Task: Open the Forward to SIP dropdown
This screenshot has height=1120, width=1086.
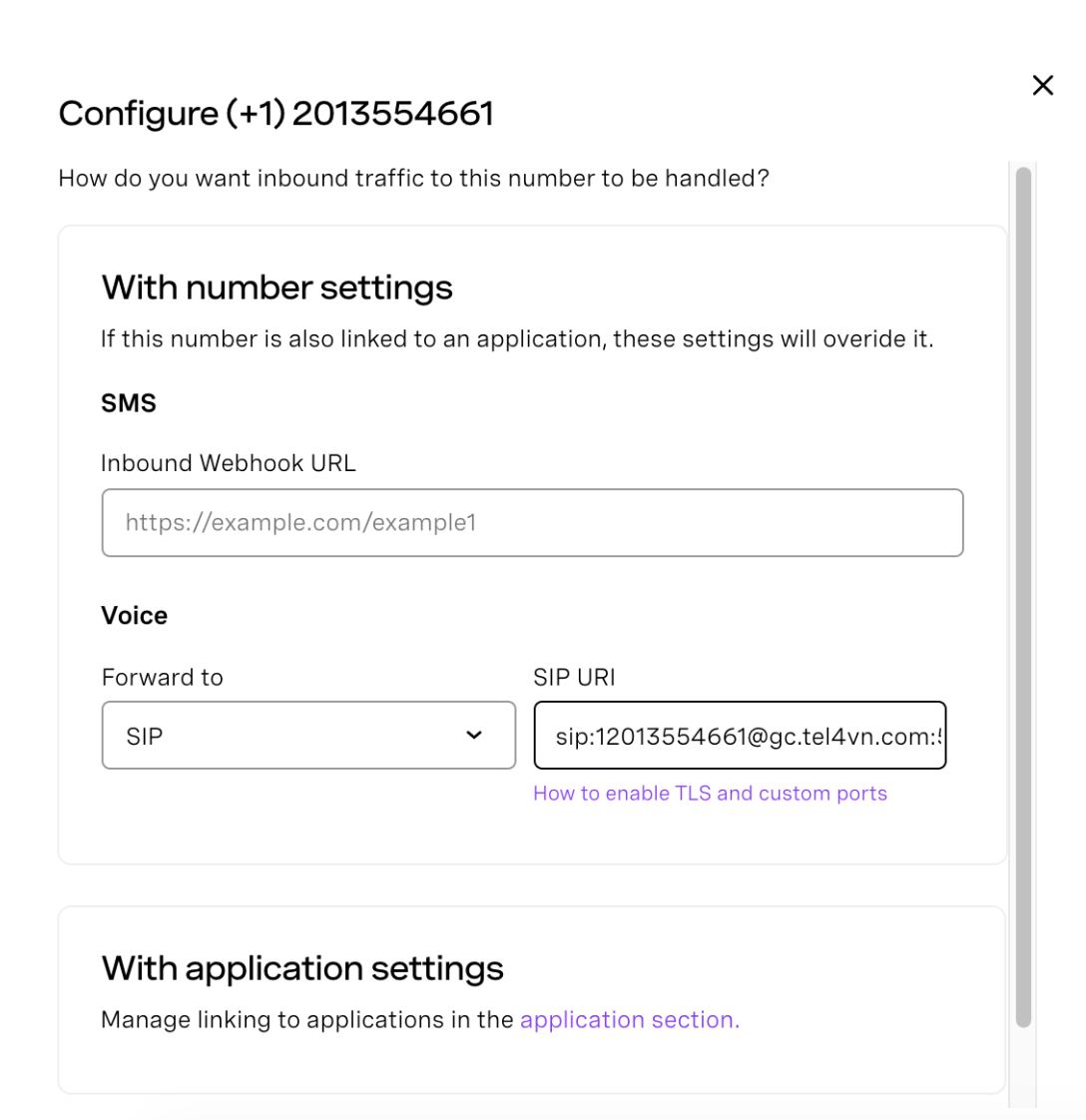Action: [307, 736]
